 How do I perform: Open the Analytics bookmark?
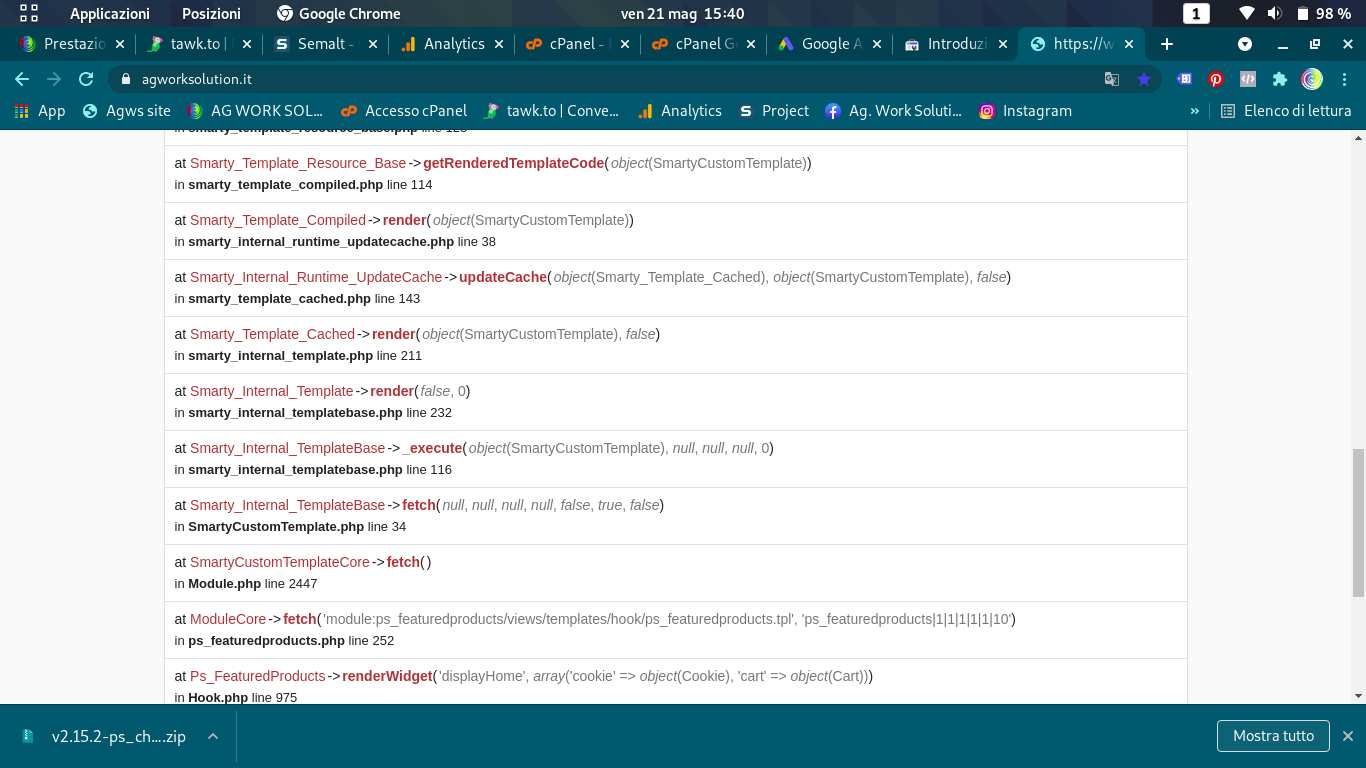[x=680, y=111]
